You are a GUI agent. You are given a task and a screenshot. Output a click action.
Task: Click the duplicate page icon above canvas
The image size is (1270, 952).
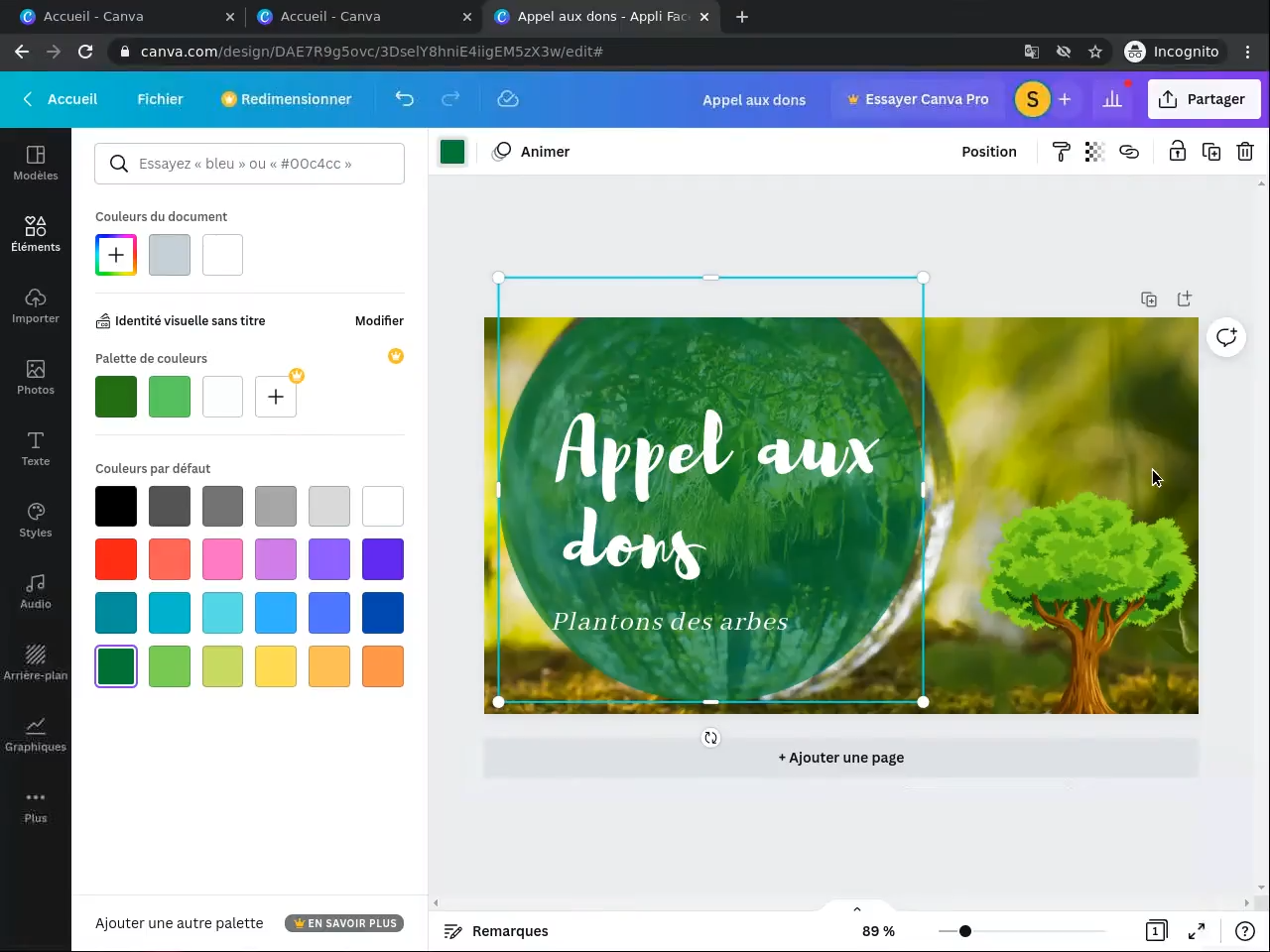[1149, 299]
